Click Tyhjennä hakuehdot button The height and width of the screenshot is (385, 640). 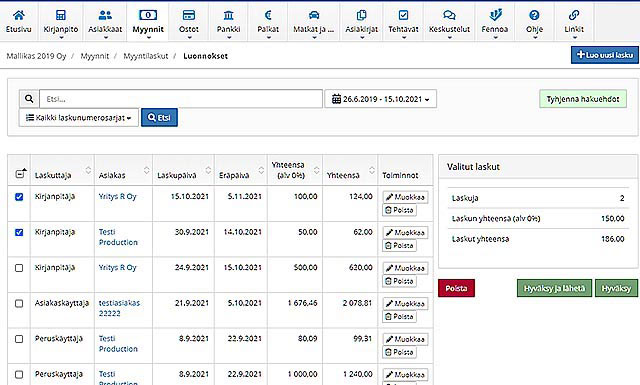point(583,99)
